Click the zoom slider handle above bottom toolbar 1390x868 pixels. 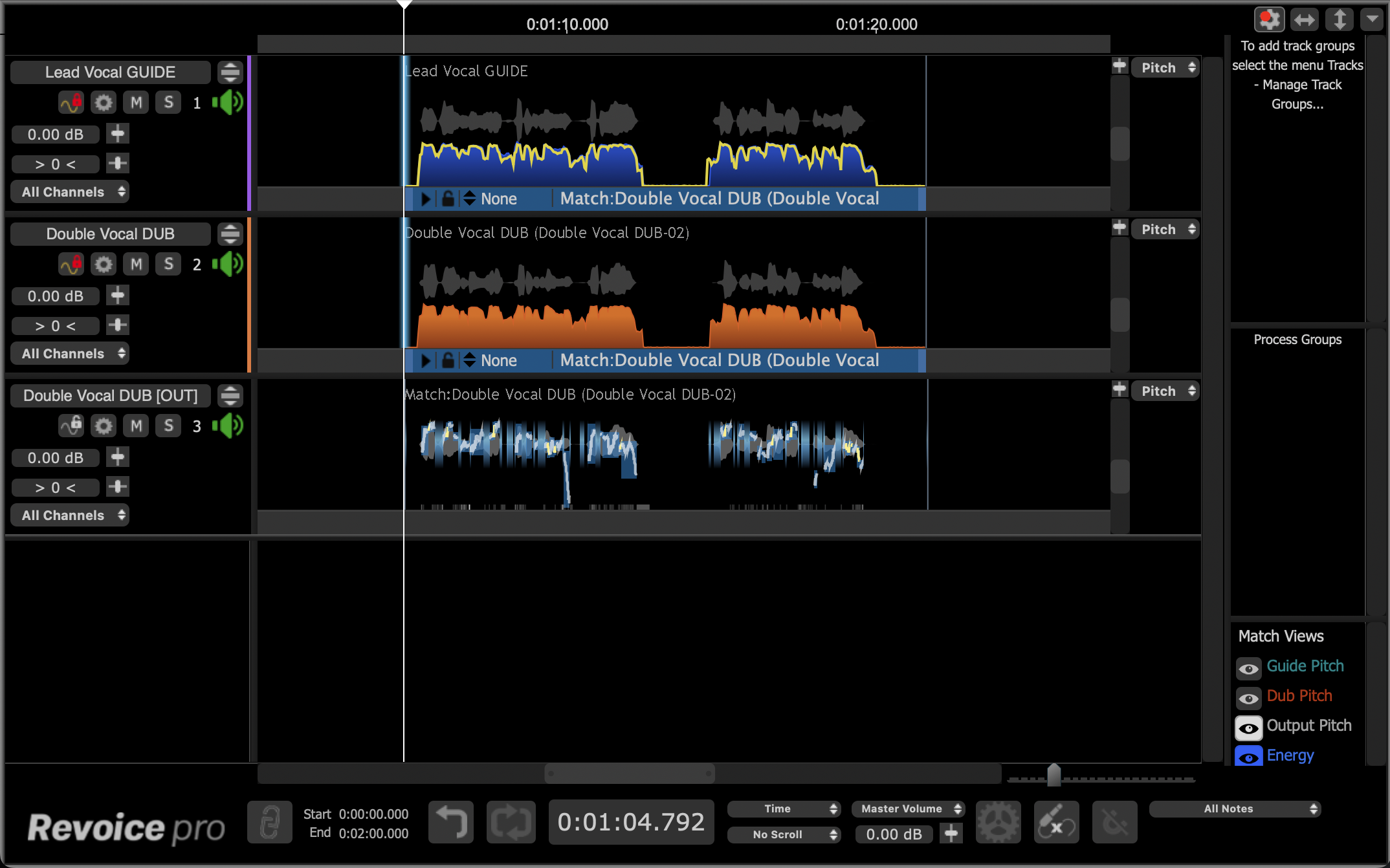coord(1054,774)
